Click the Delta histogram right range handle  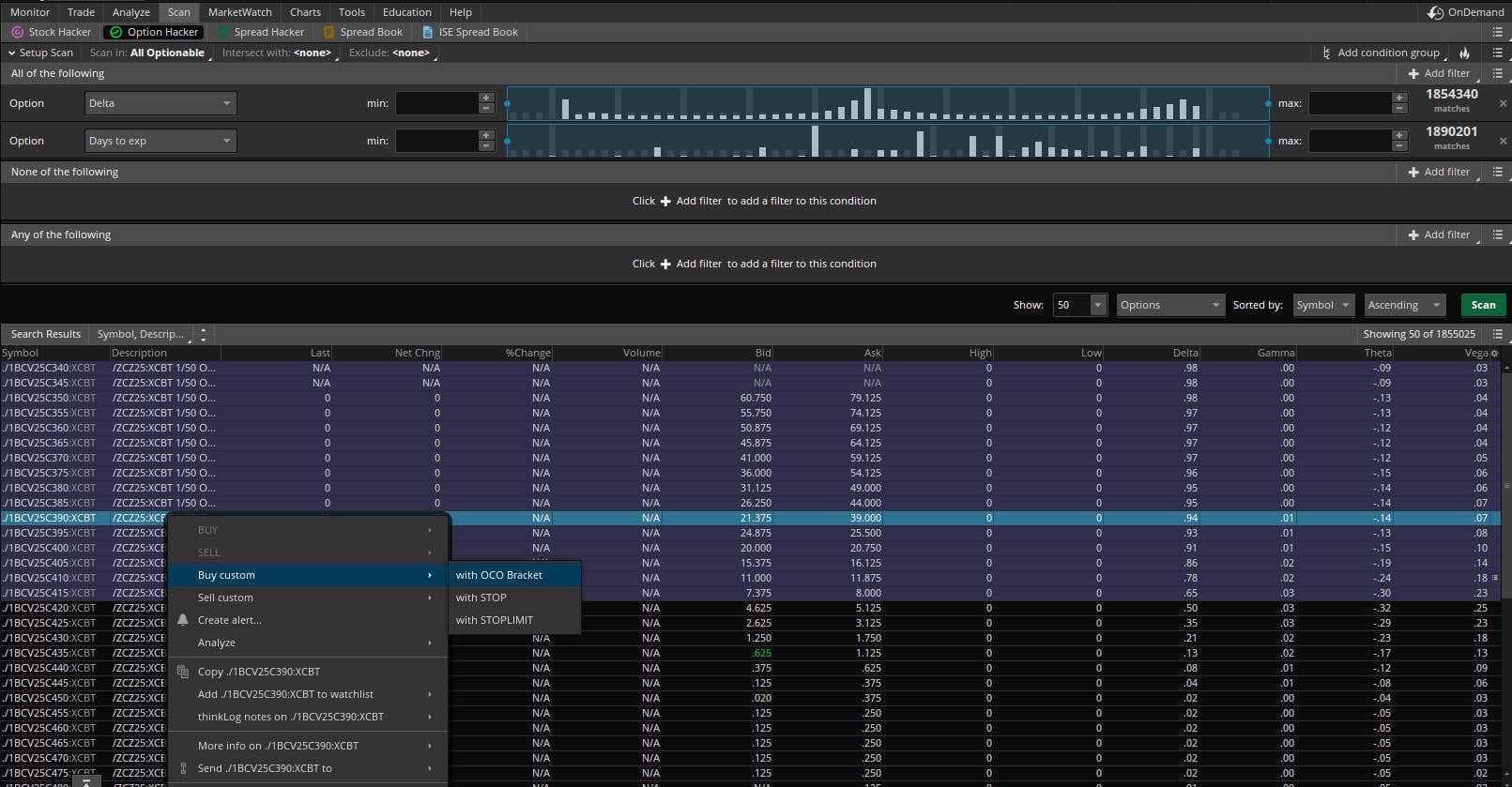pyautogui.click(x=1269, y=103)
